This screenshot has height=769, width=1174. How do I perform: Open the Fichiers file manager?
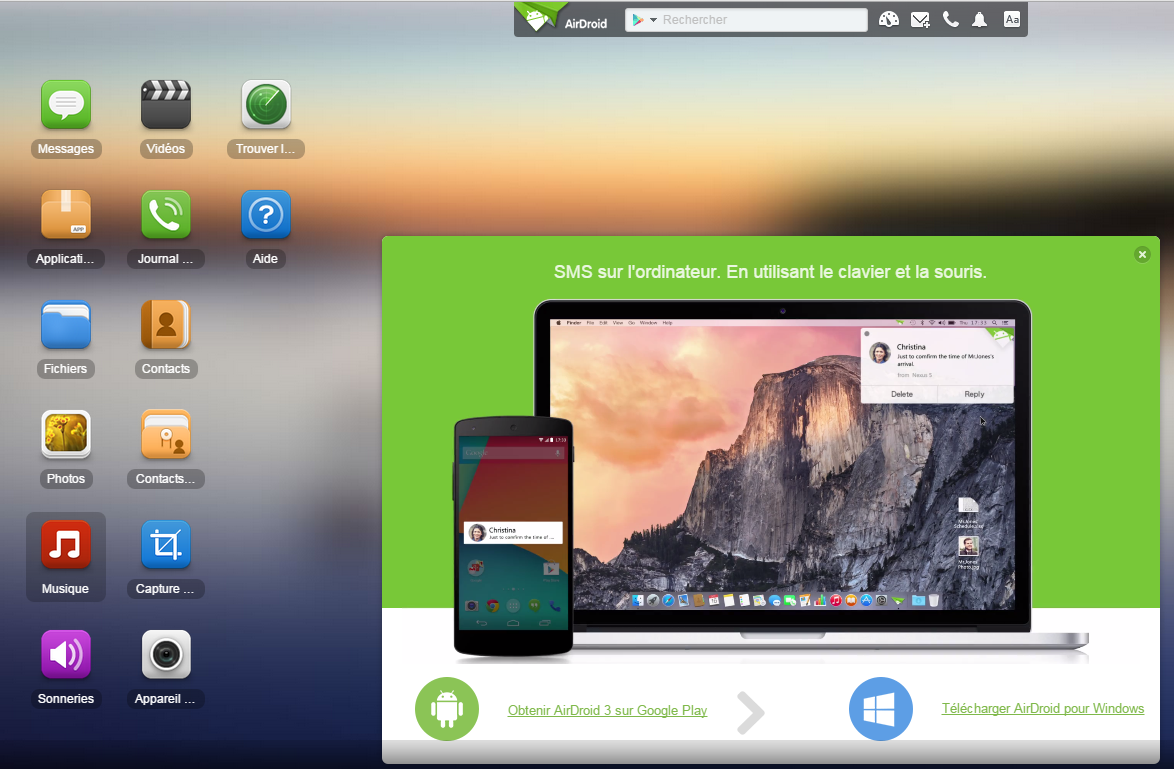66,325
